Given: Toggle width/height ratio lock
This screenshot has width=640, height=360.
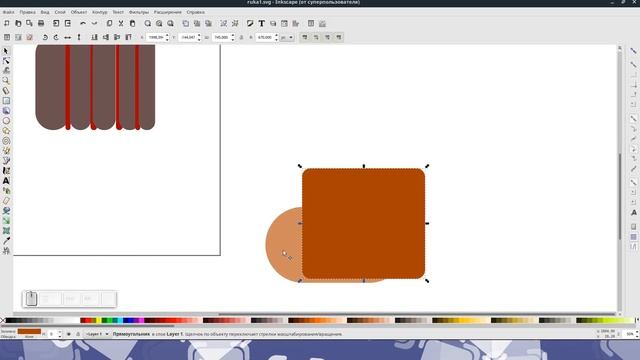Looking at the screenshot, I should point(241,37).
